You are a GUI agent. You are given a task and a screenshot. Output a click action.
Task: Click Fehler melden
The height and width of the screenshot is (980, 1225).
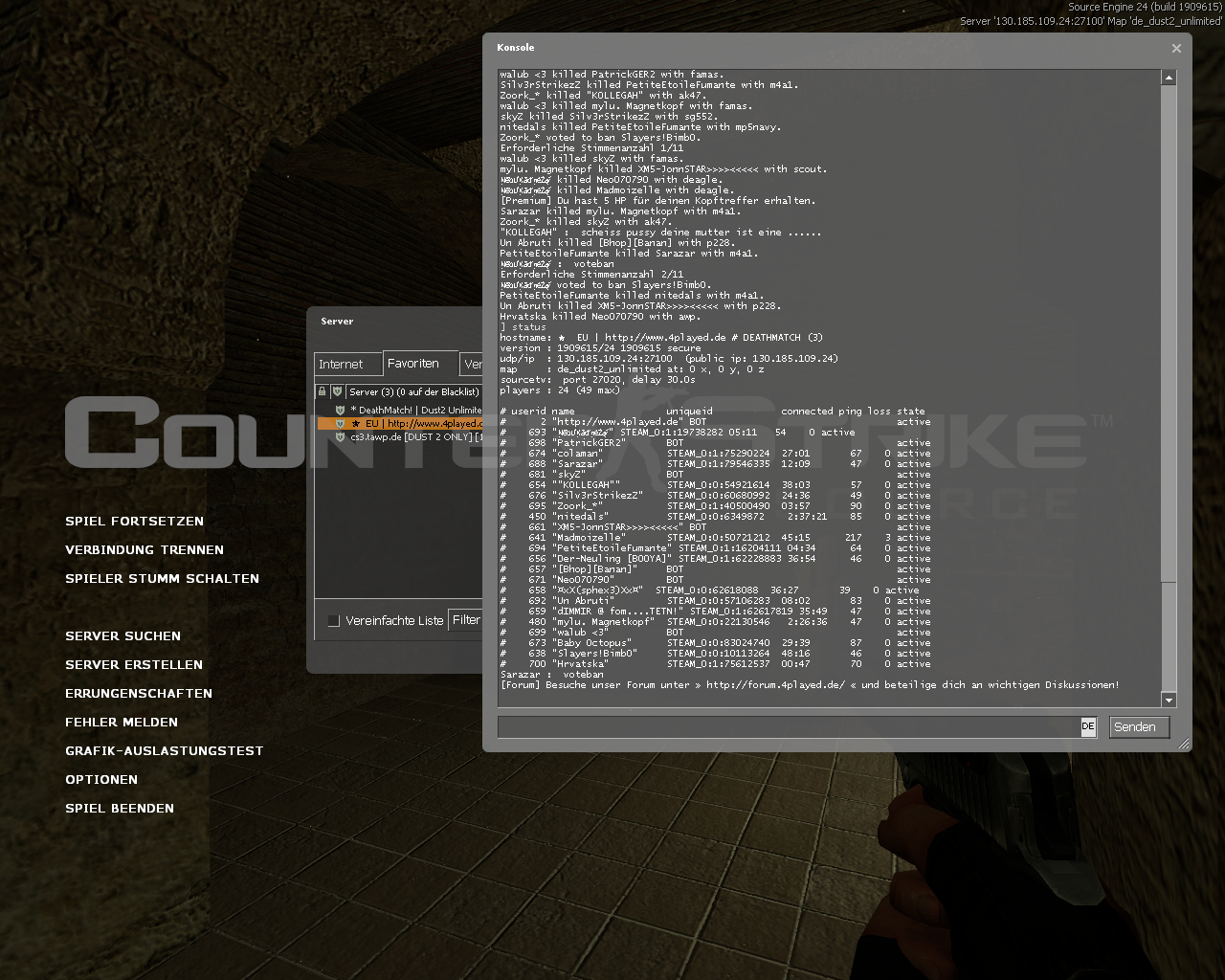tap(122, 723)
